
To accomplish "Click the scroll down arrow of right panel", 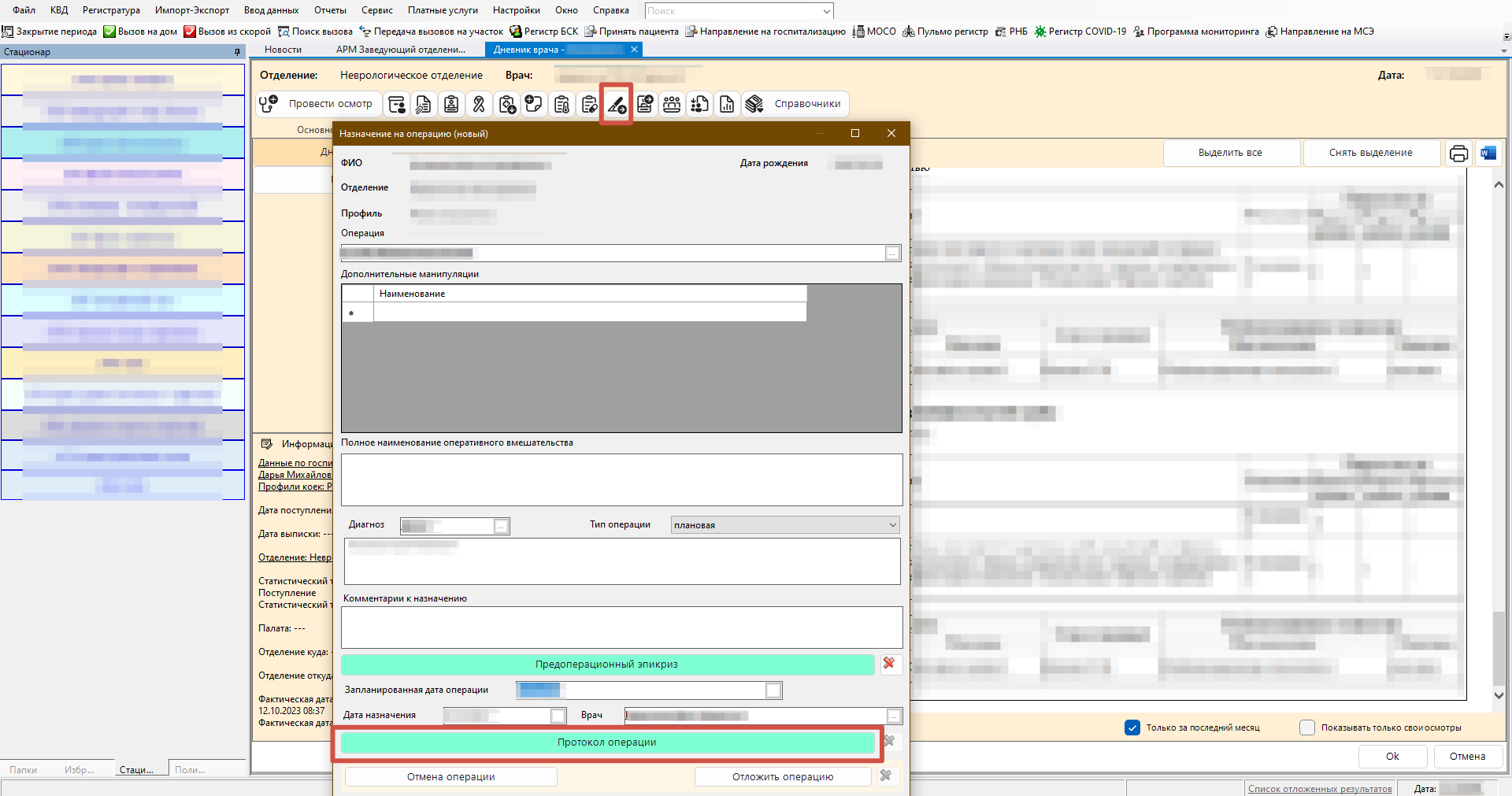I will tap(1499, 695).
